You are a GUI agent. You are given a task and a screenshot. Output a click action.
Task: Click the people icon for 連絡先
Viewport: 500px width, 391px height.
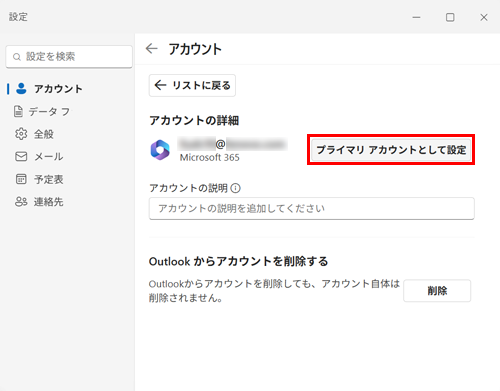point(21,202)
